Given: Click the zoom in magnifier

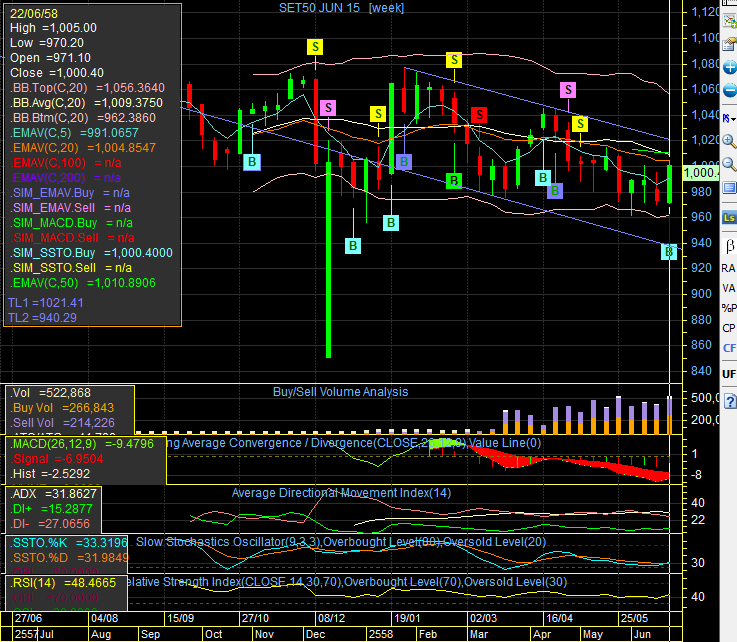Looking at the screenshot, I should pos(729,141).
